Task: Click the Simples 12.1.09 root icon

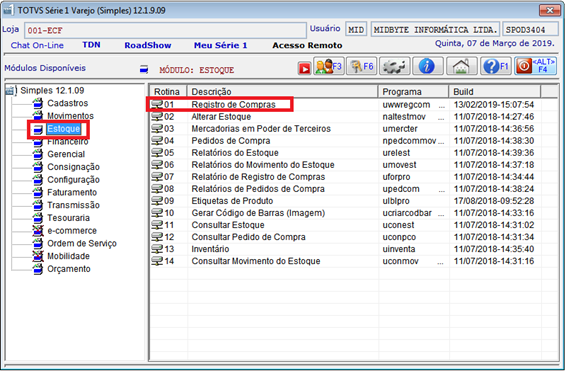Action: click(11, 90)
